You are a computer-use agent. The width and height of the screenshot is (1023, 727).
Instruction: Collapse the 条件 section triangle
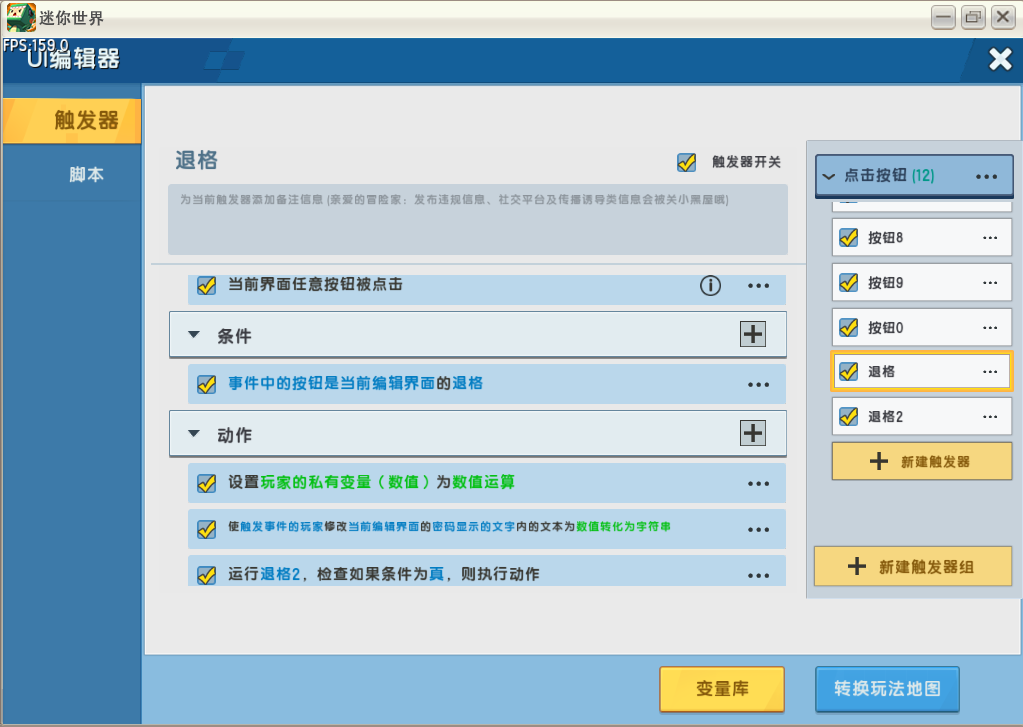click(x=194, y=334)
